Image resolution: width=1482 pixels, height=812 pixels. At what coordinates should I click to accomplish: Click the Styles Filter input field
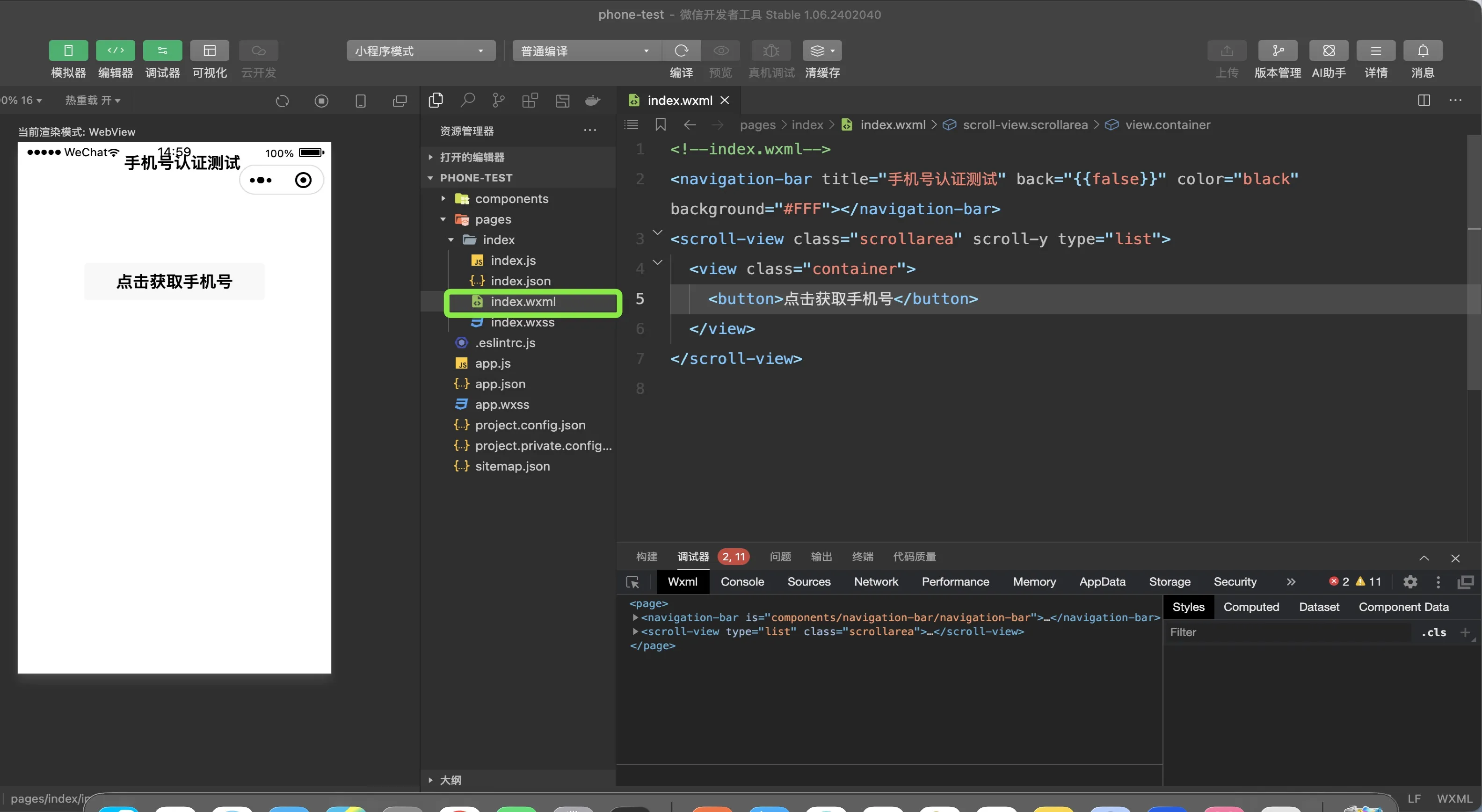[1289, 632]
